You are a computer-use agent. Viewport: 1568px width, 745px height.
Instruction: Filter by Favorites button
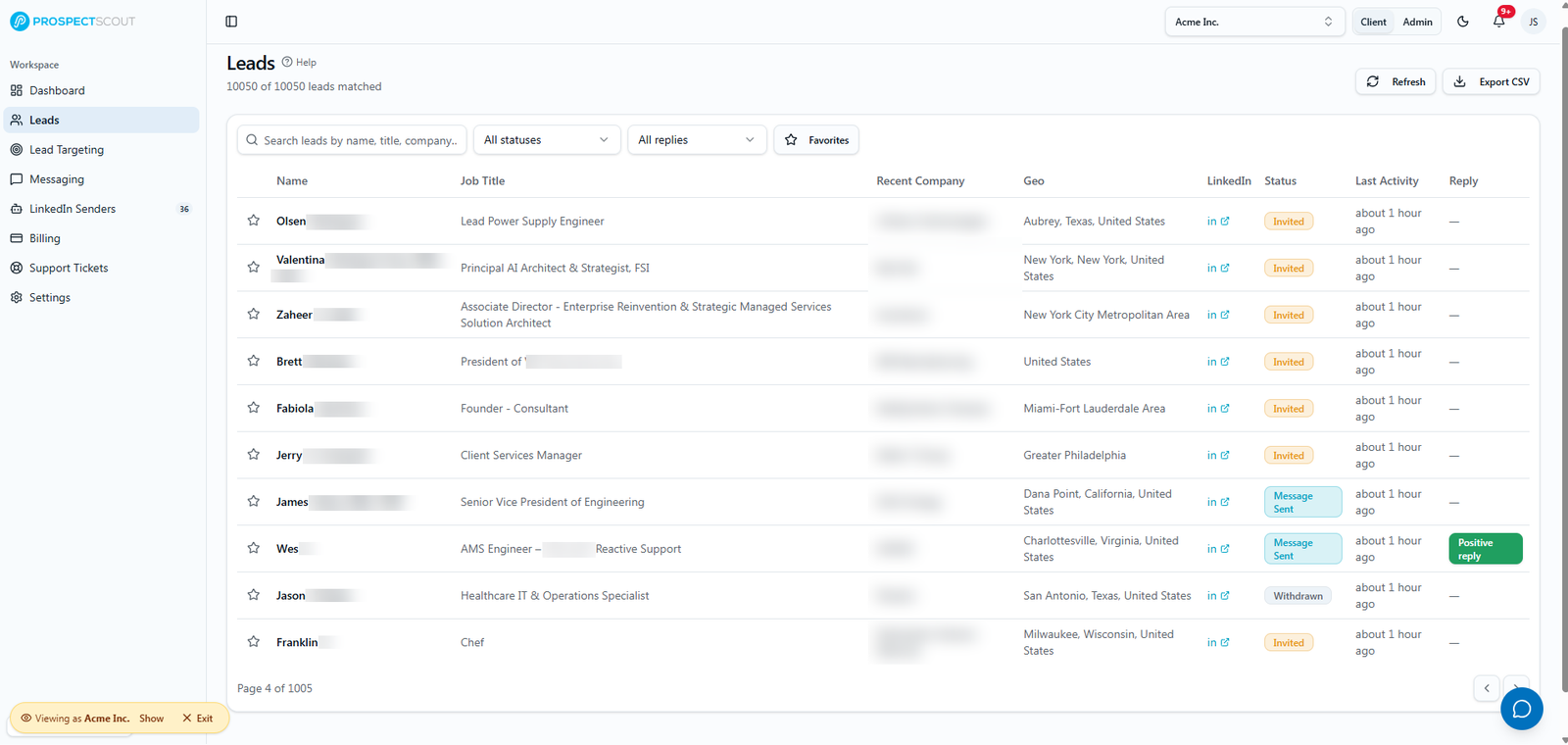pyautogui.click(x=816, y=140)
